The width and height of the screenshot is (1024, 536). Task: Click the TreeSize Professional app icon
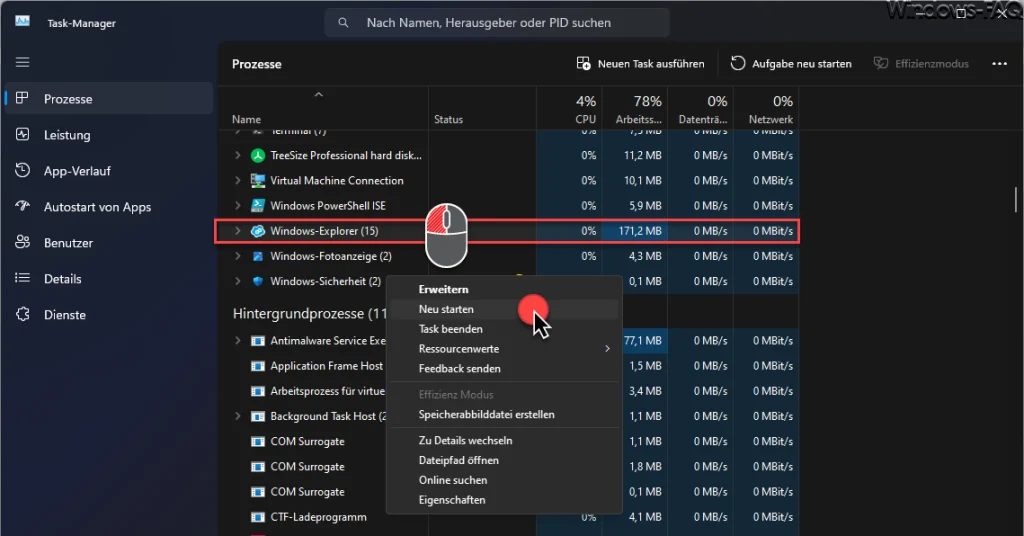258,155
